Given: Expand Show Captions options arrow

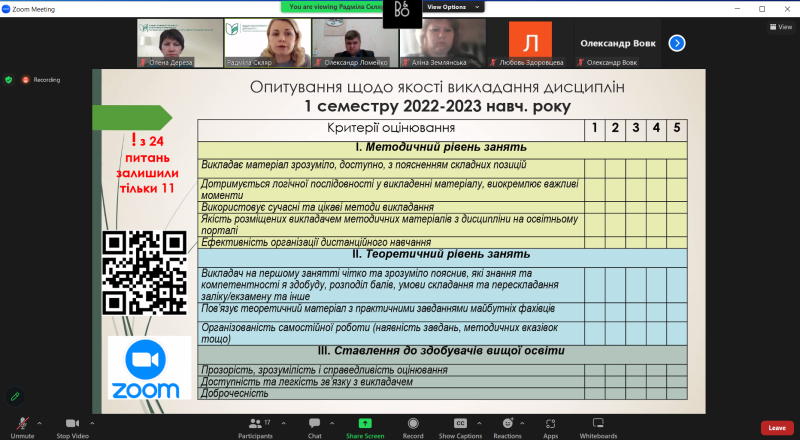Looking at the screenshot, I should [x=479, y=423].
